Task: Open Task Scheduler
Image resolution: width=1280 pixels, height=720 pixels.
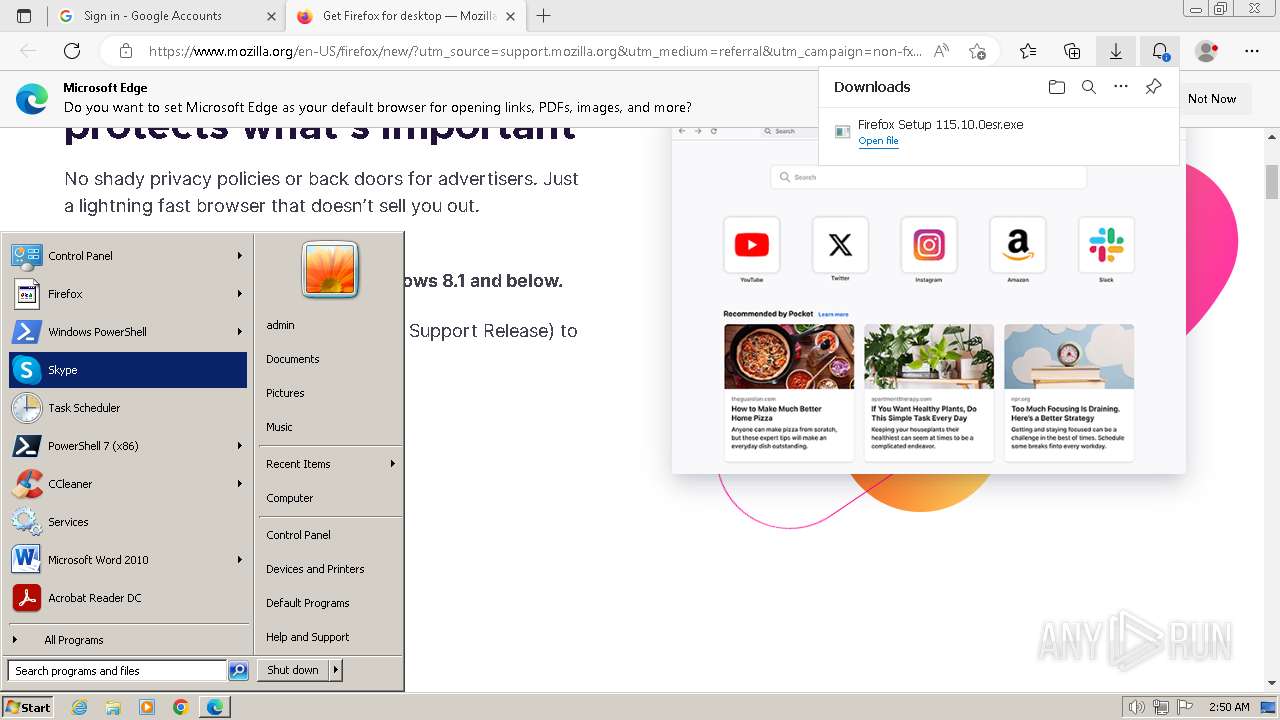Action: 127,408
